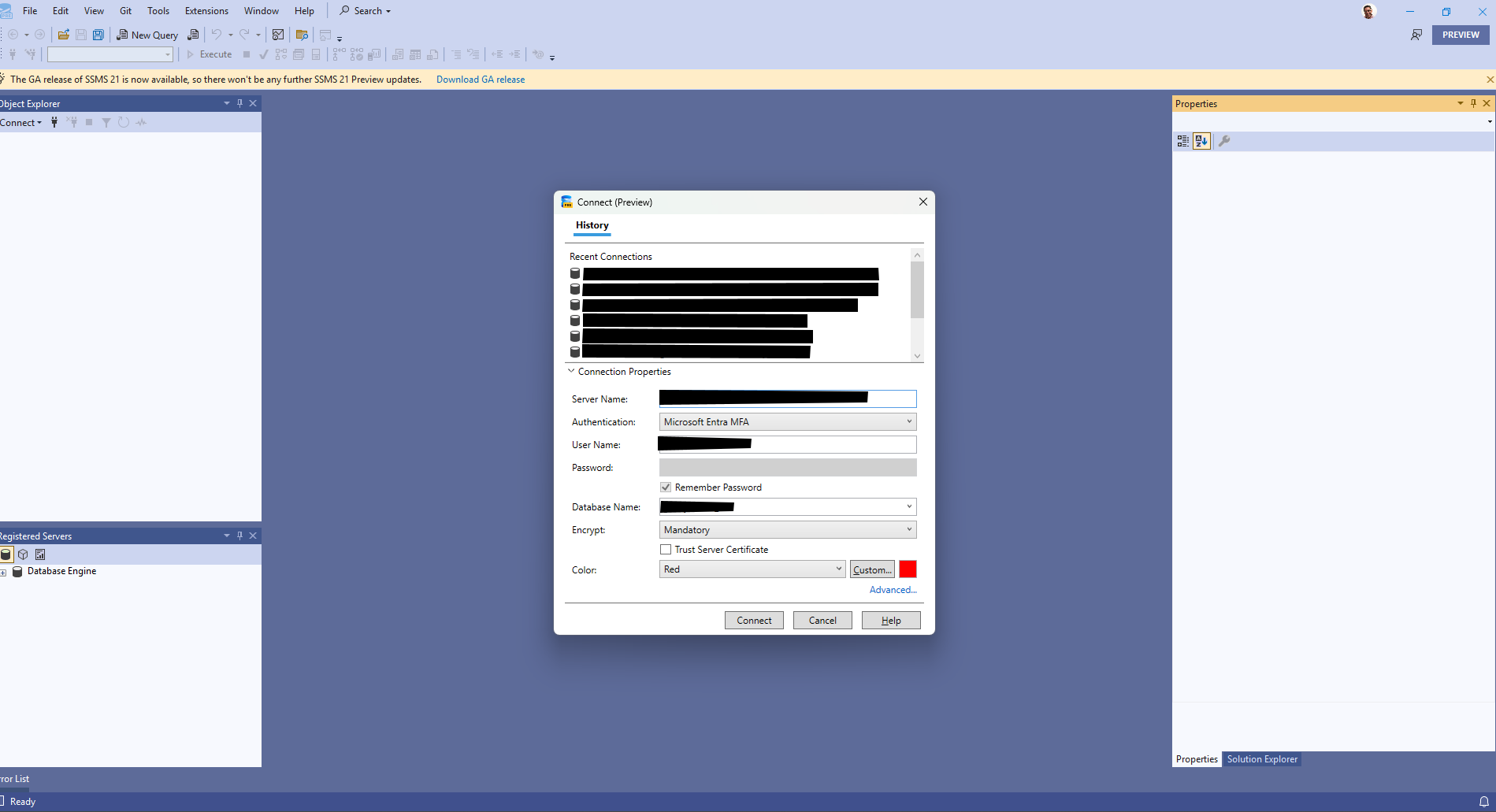1496x812 pixels.
Task: Click the New Query toolbar button
Action: click(x=147, y=35)
